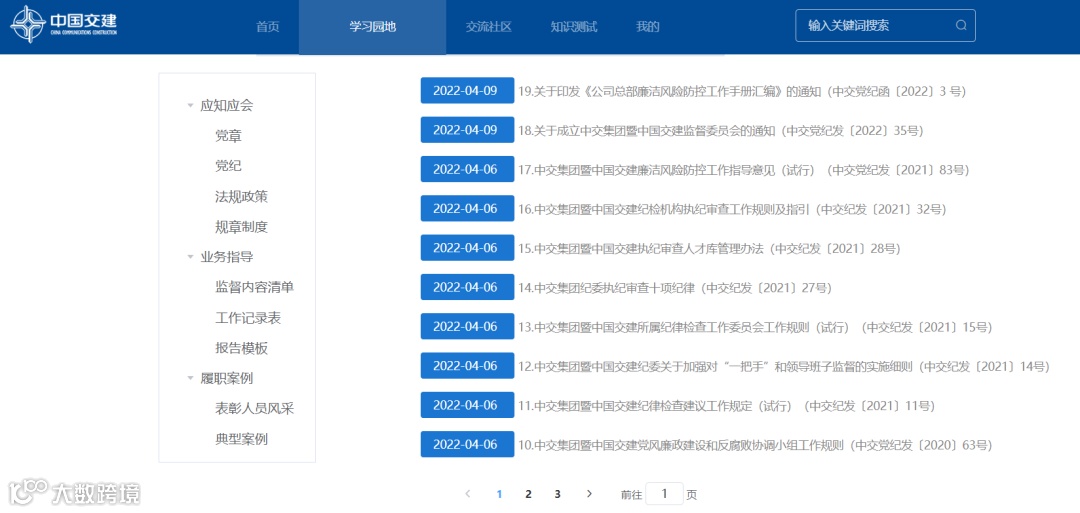1080x513 pixels.
Task: Open 表彰人员风采 in the sidebar
Action: coord(254,409)
